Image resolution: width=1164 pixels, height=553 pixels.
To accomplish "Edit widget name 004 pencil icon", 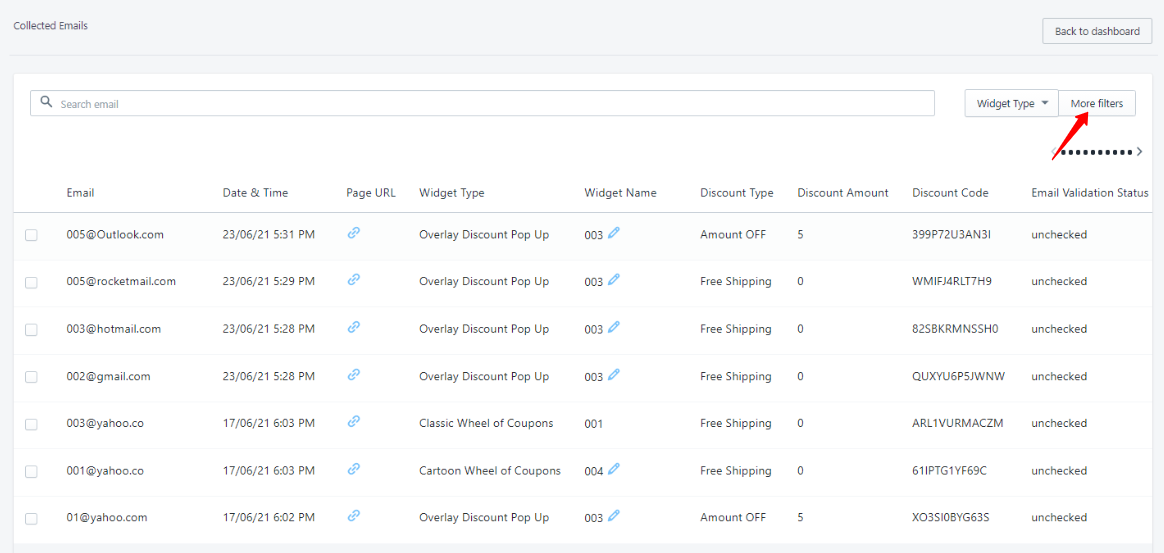I will coord(613,469).
